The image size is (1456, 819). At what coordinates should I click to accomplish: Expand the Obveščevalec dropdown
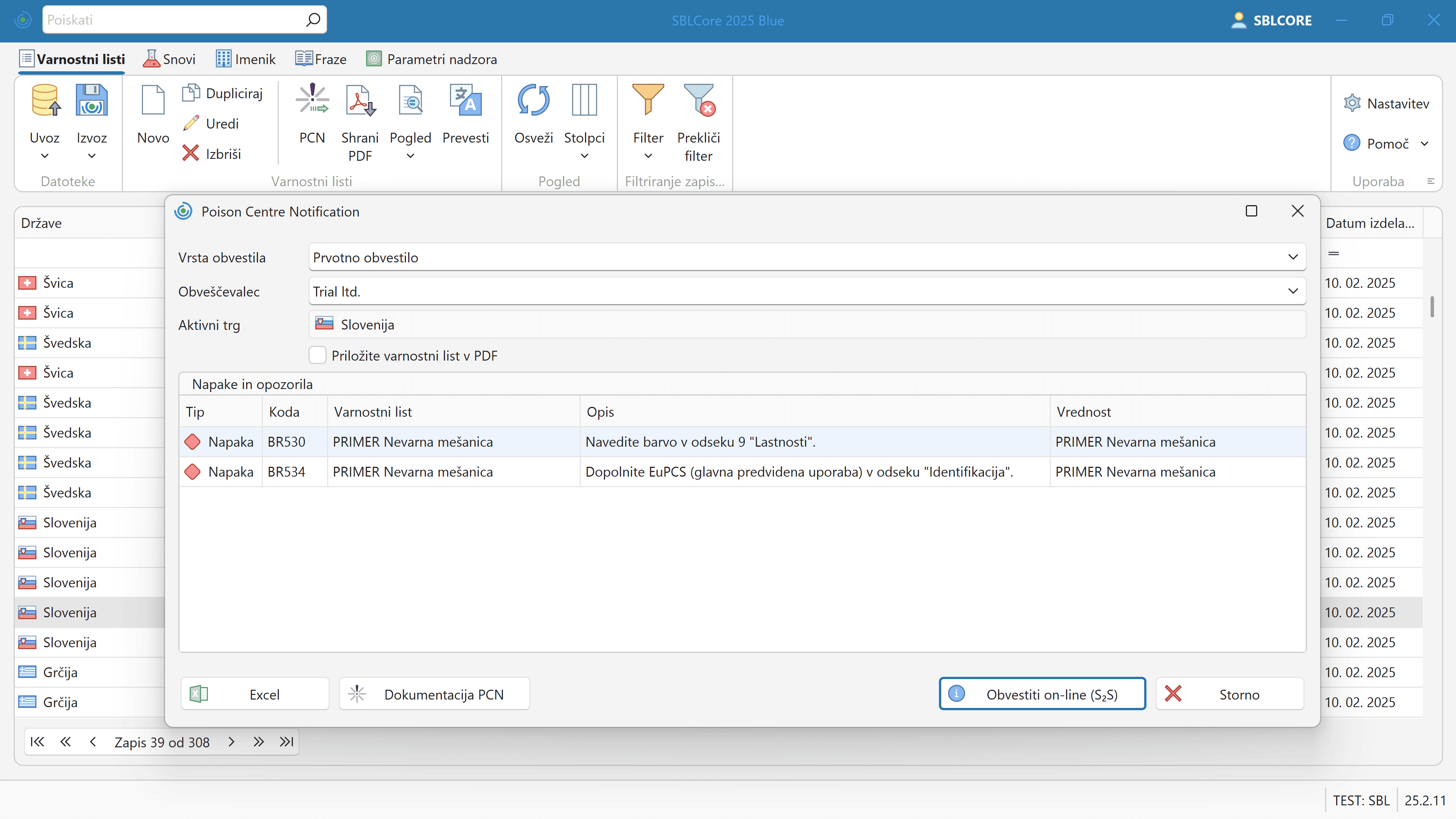coord(1292,292)
